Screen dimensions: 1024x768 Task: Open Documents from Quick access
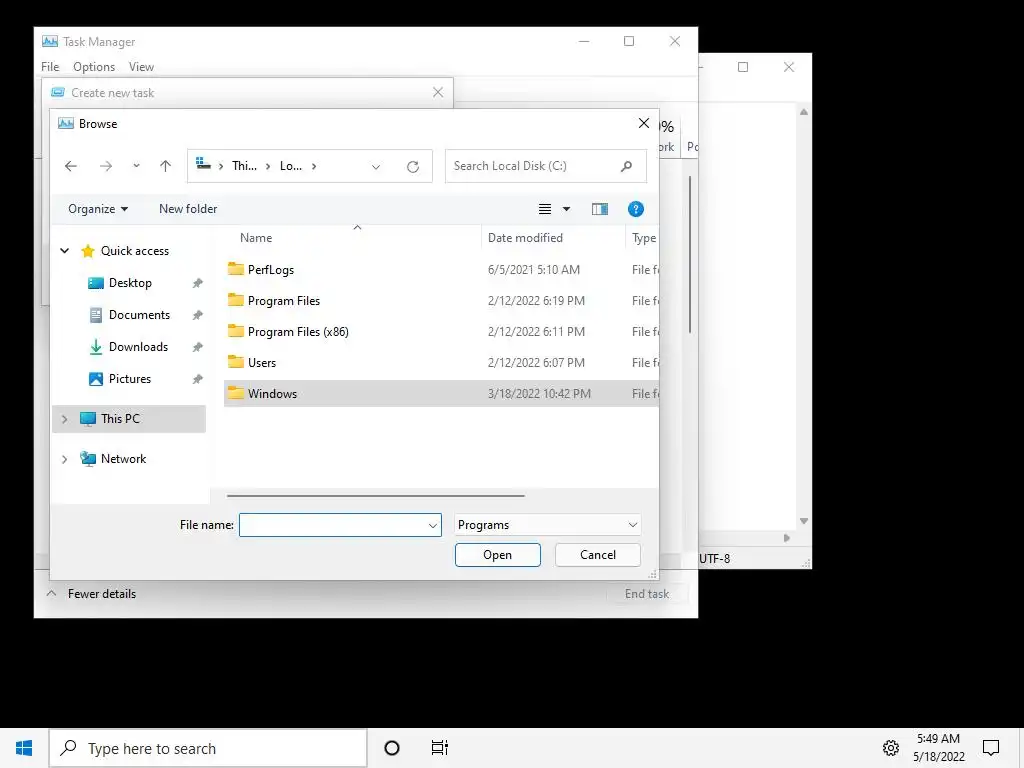point(139,315)
